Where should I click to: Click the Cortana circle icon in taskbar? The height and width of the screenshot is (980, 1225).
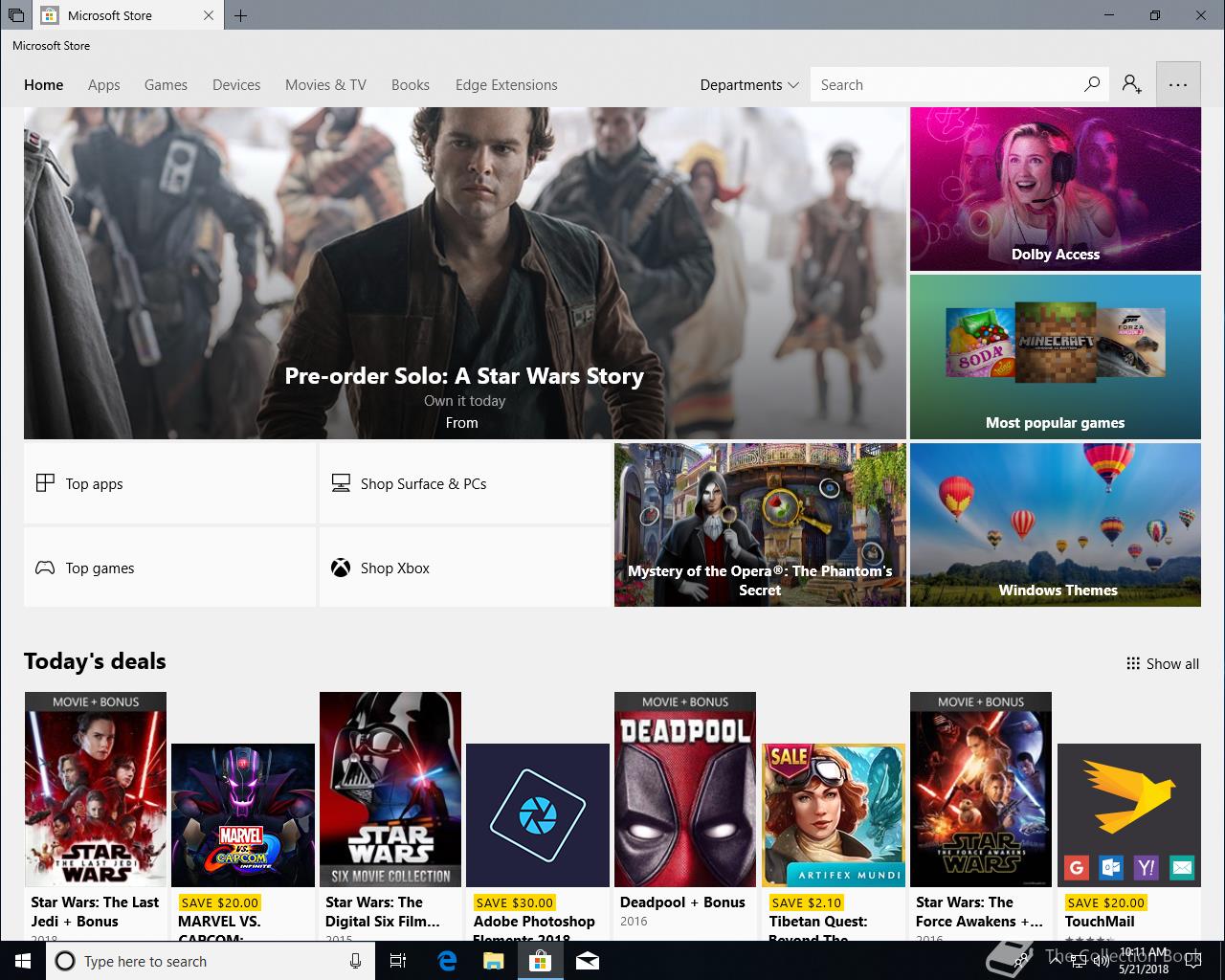[x=65, y=961]
